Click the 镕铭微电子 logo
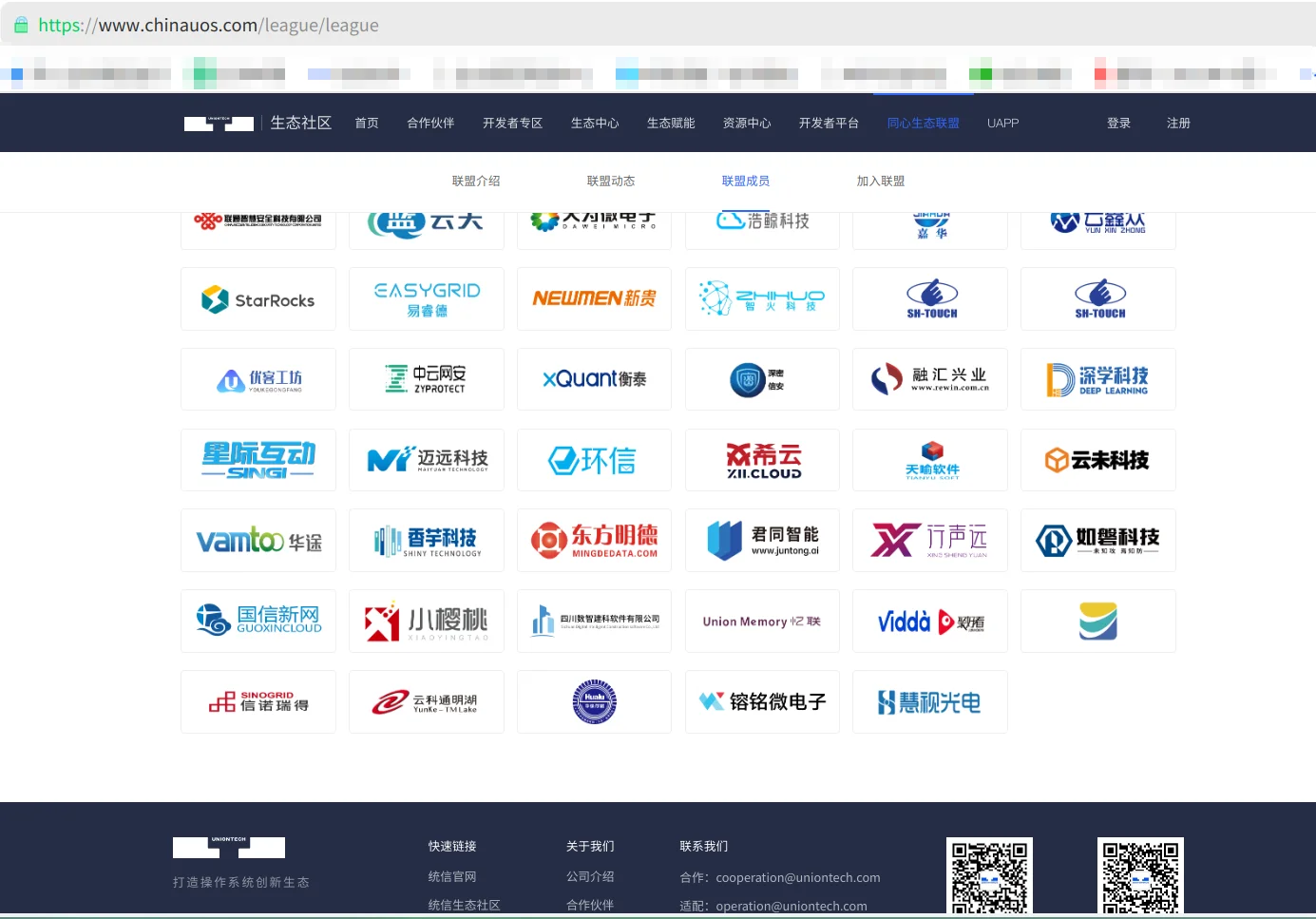 (x=762, y=701)
